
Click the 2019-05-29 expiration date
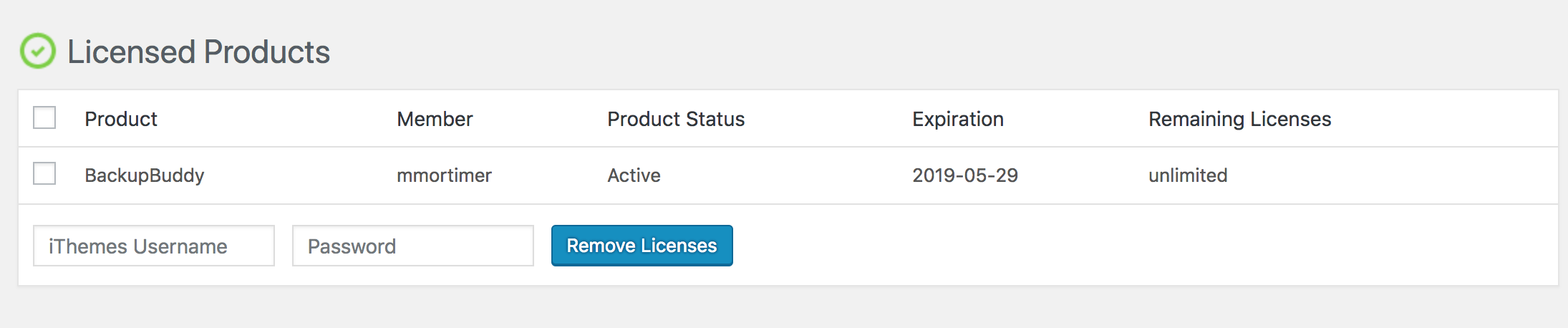965,175
